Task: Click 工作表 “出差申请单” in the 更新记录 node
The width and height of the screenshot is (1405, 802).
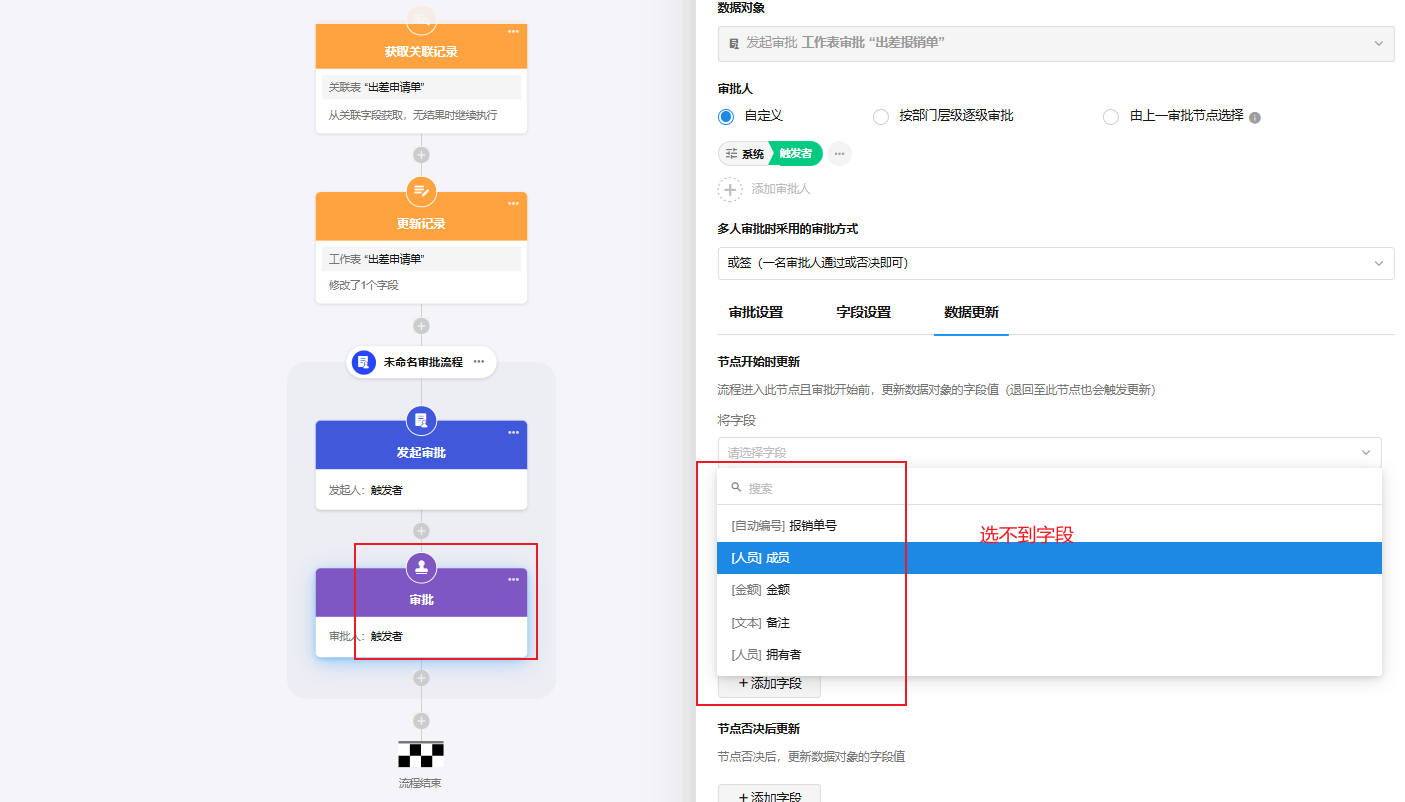Action: click(x=421, y=259)
